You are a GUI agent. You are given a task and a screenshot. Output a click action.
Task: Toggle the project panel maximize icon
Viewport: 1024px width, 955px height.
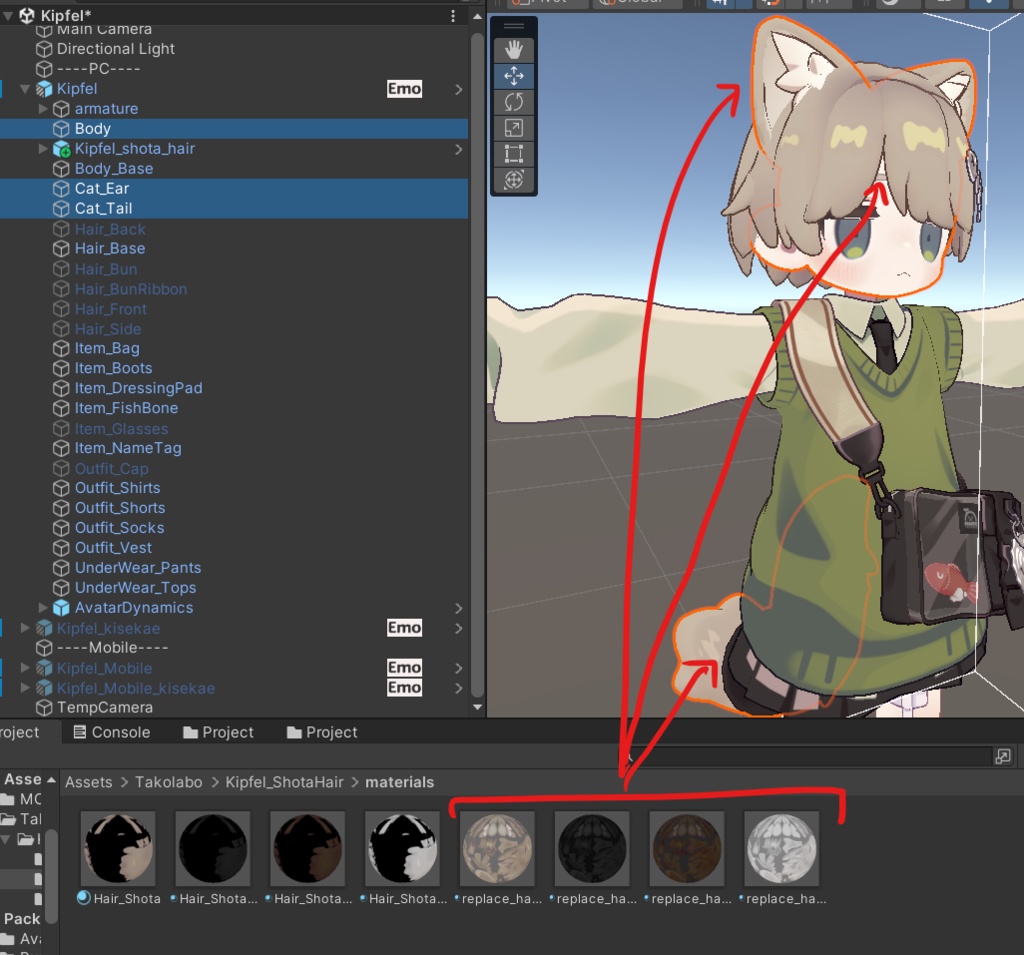tap(1002, 756)
